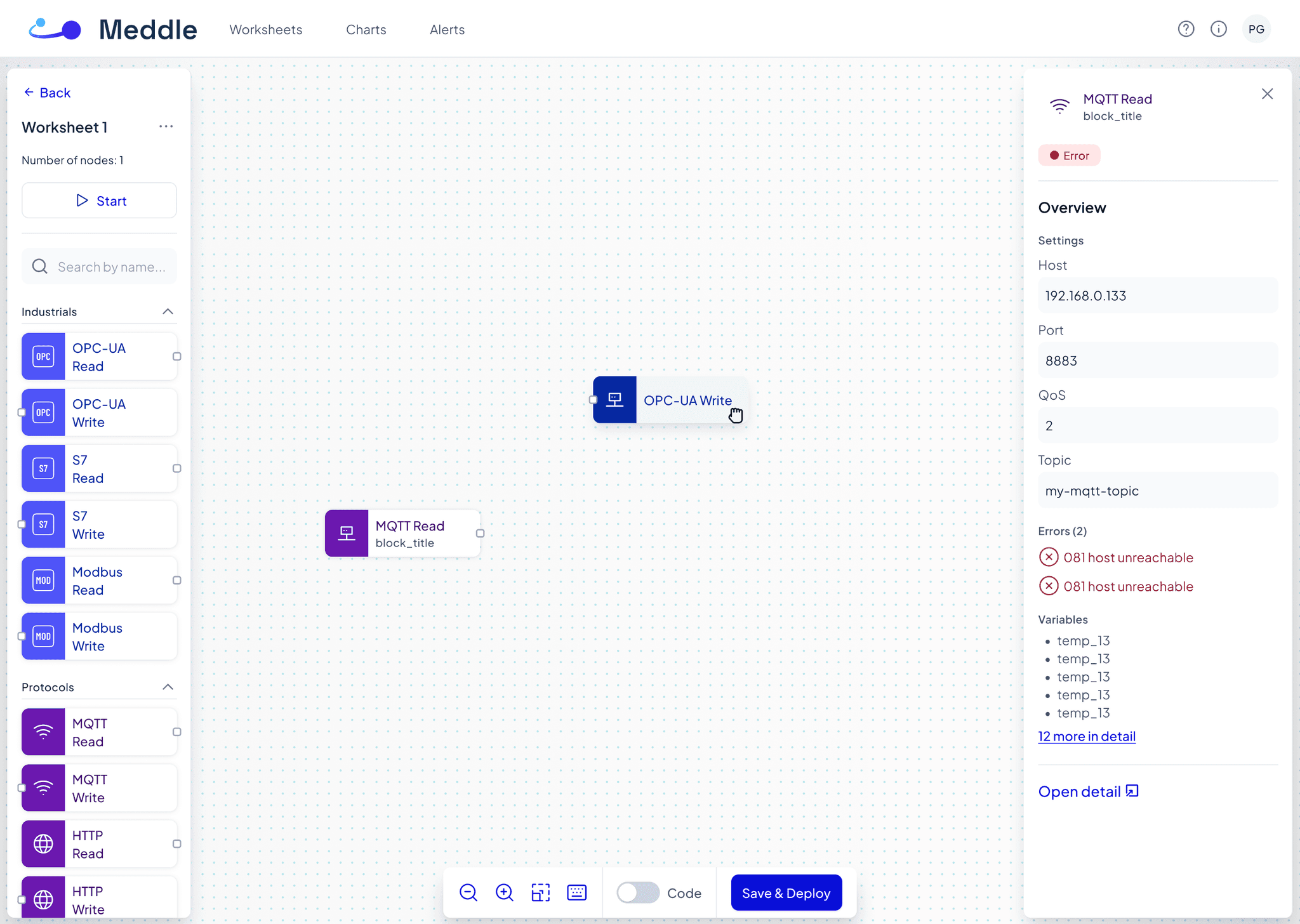Click Errors (2) heading
This screenshot has width=1300, height=924.
coord(1063,531)
